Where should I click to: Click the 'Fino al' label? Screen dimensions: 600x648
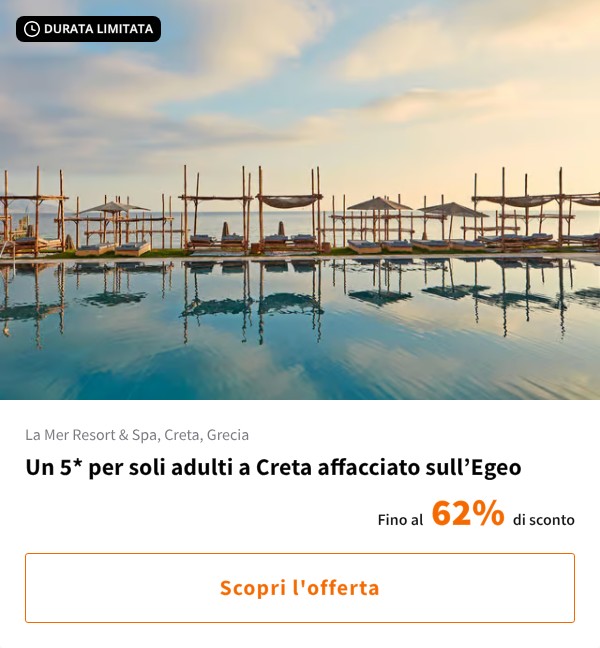click(x=400, y=520)
